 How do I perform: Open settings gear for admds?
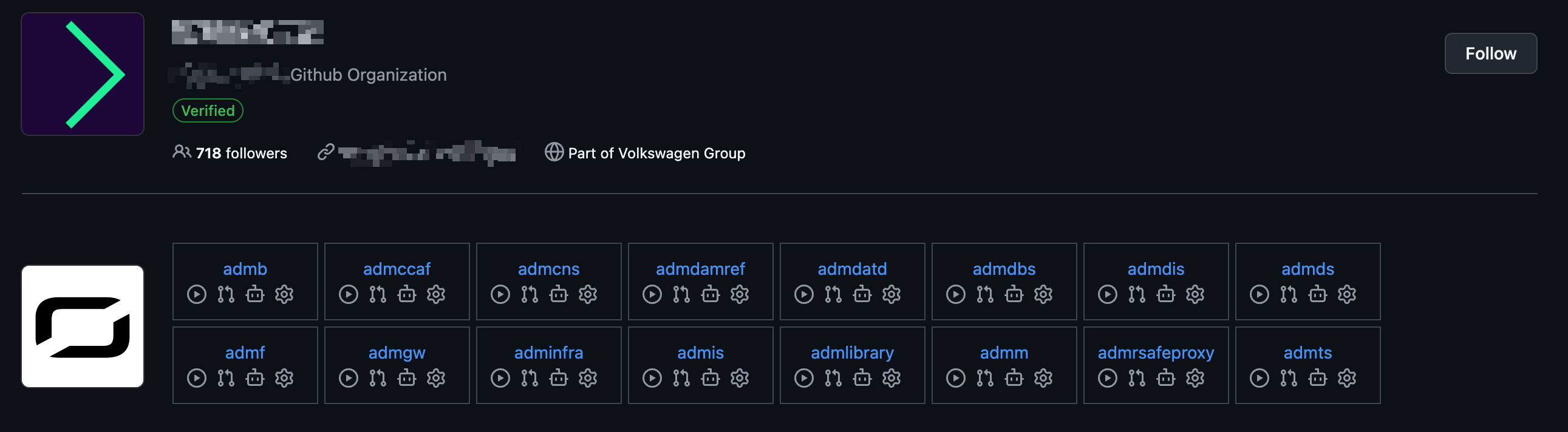(x=1346, y=294)
